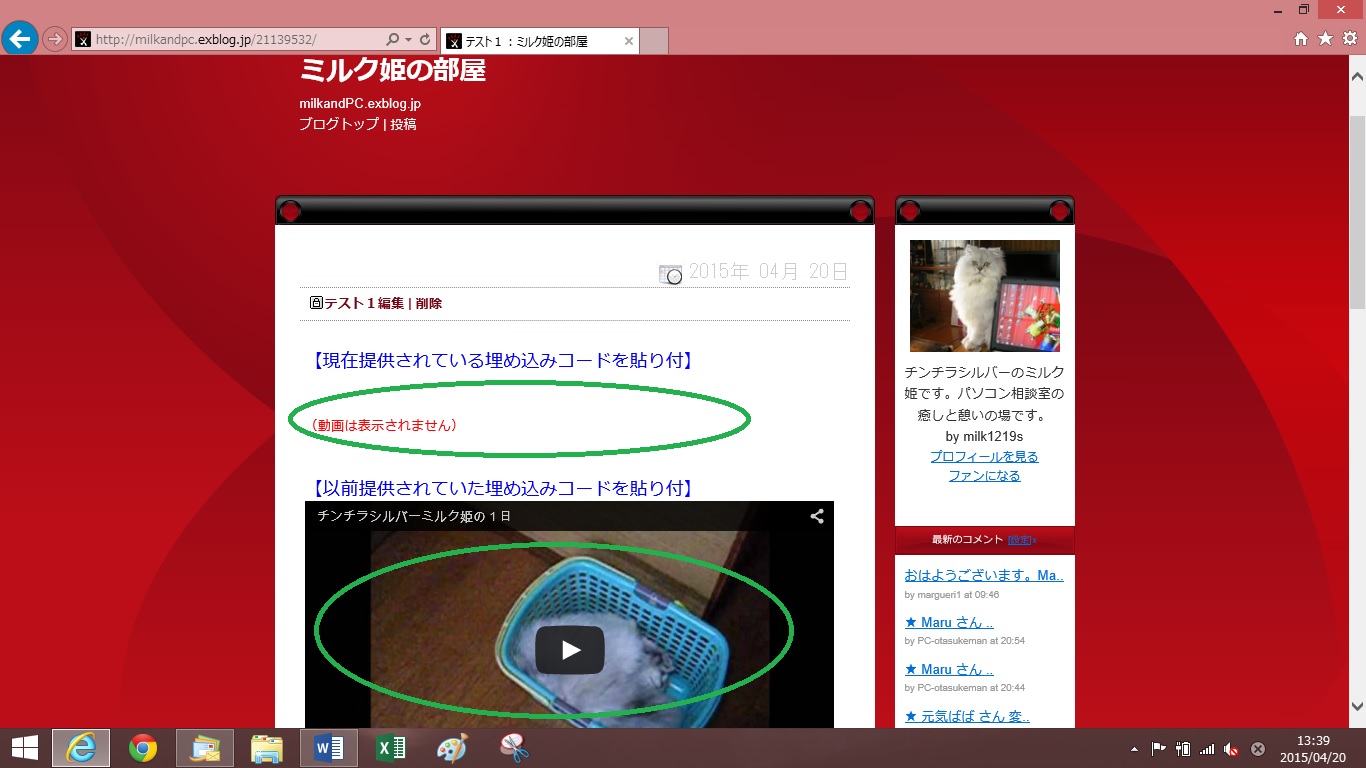Open ★ Maru さん comment from 20:44
The height and width of the screenshot is (768, 1366).
[x=949, y=670]
